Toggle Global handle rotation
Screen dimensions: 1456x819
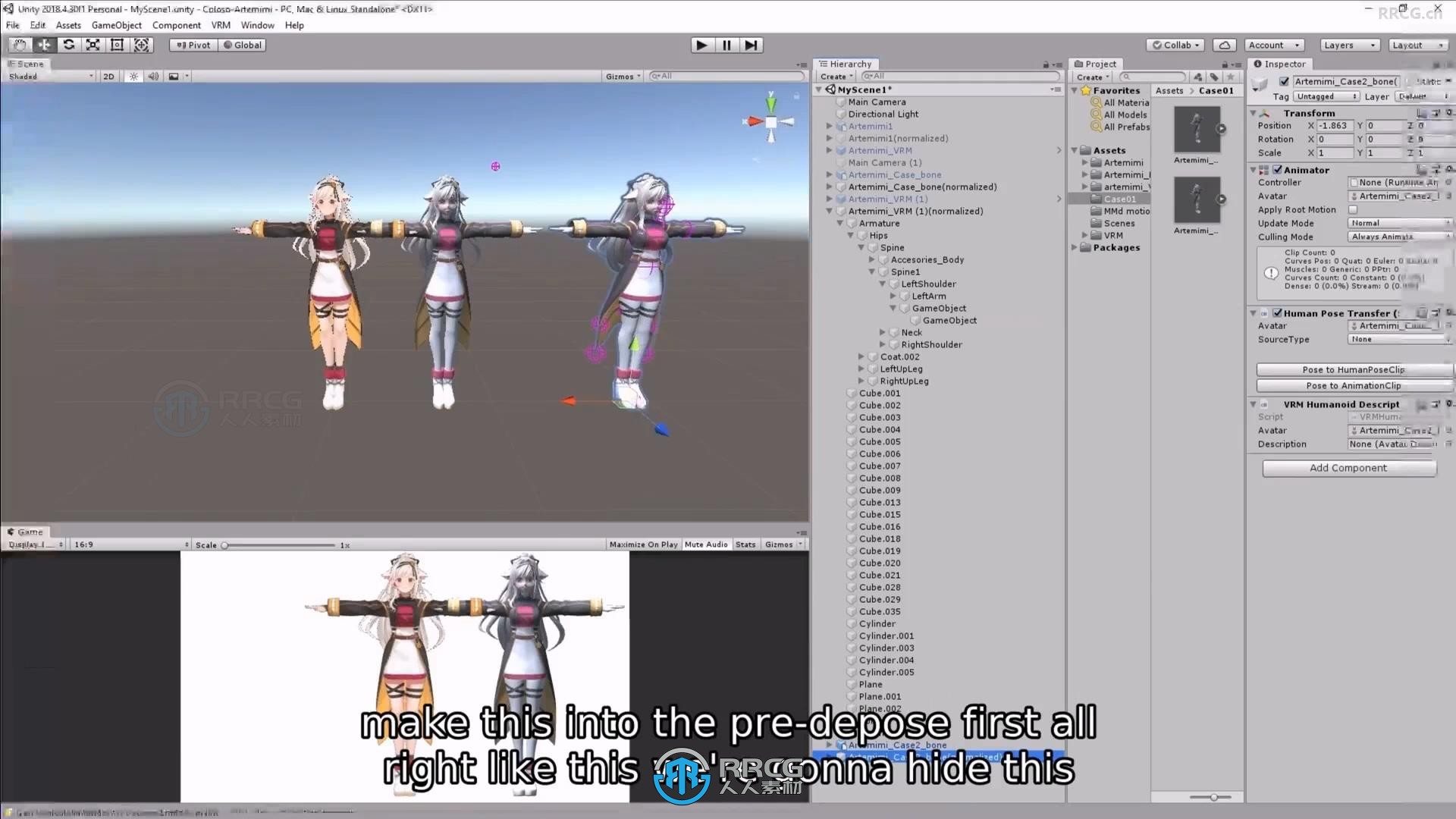pos(242,45)
